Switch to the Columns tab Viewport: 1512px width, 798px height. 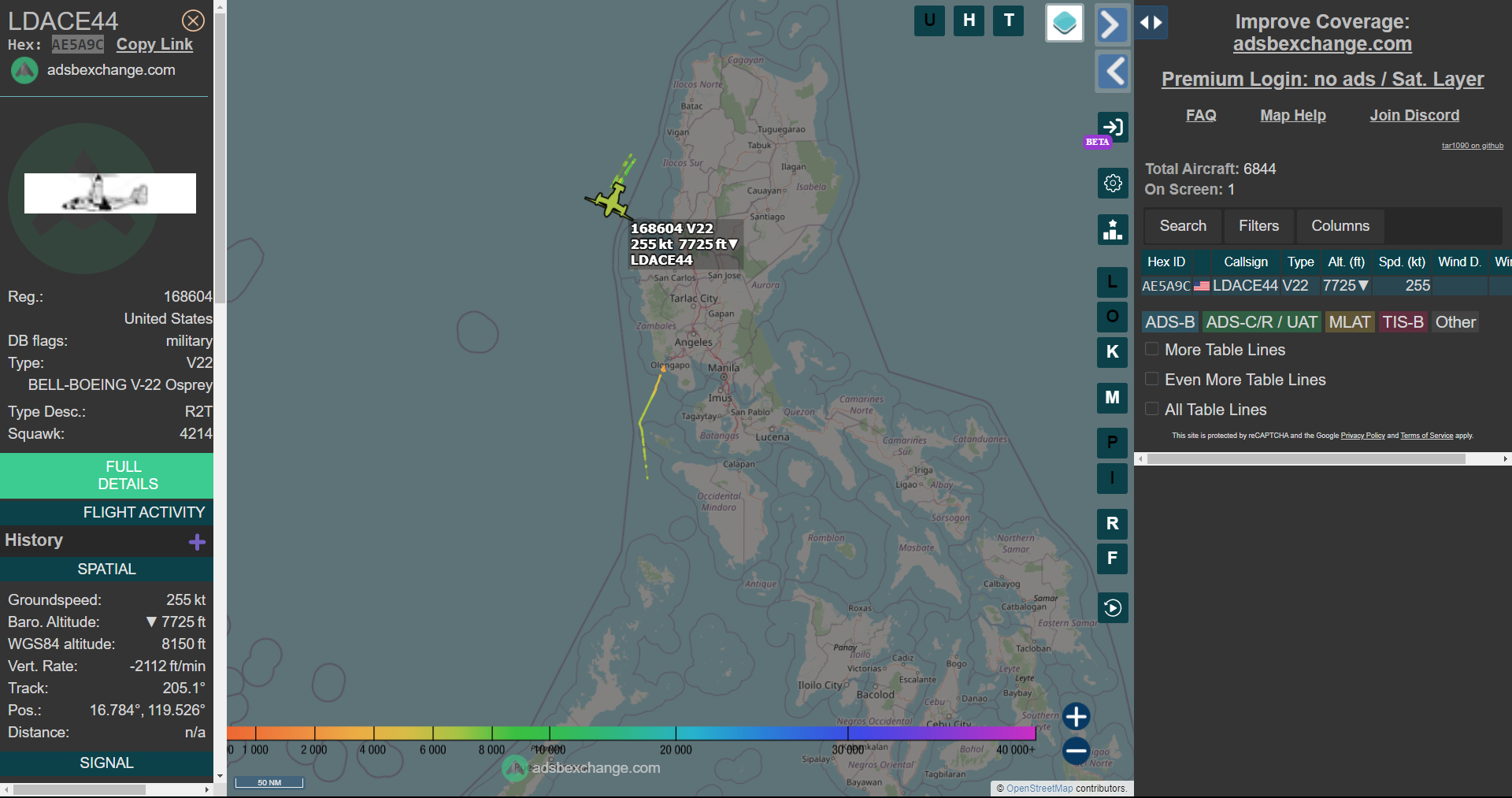point(1340,226)
